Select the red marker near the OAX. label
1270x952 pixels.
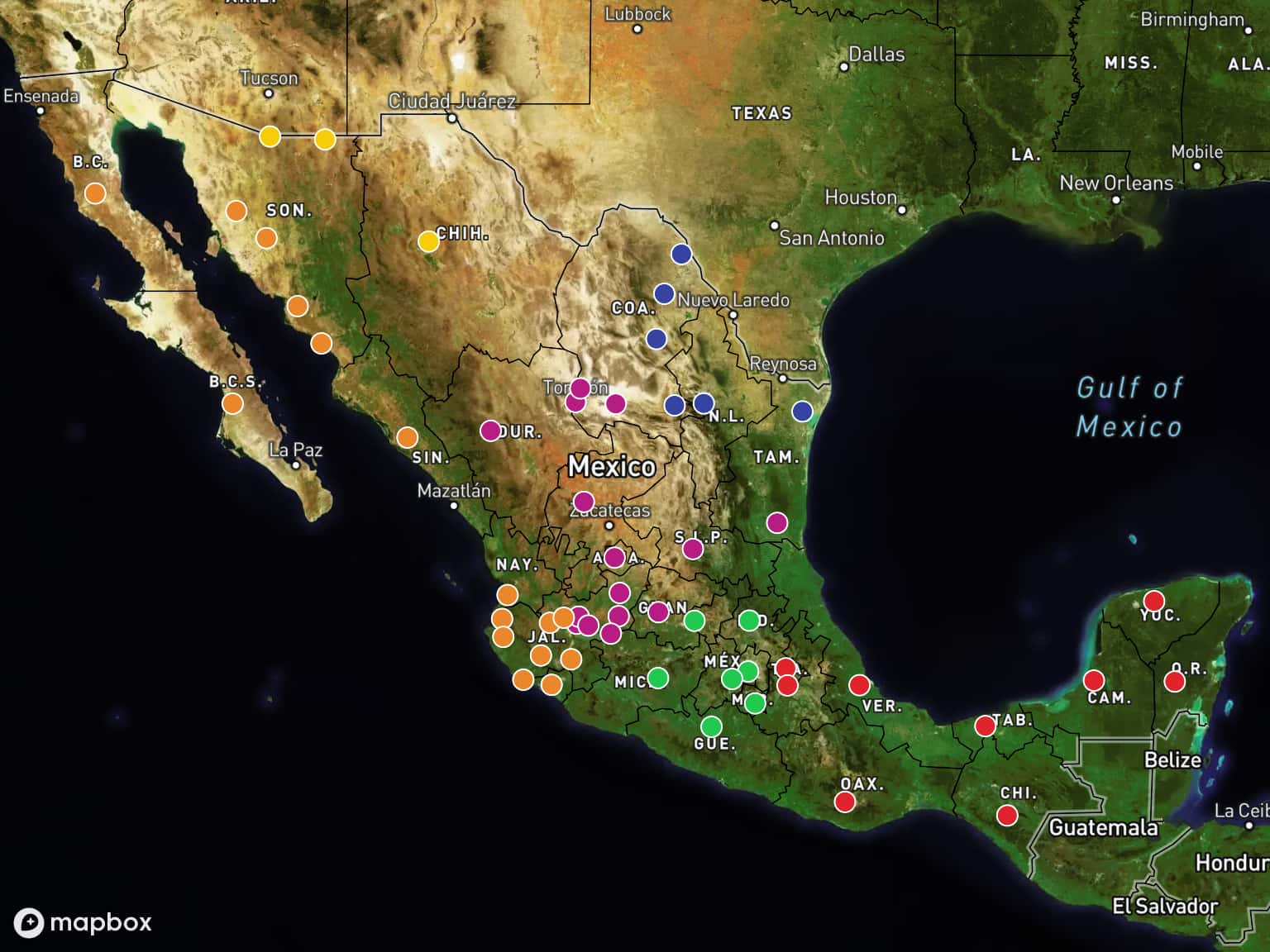coord(844,802)
